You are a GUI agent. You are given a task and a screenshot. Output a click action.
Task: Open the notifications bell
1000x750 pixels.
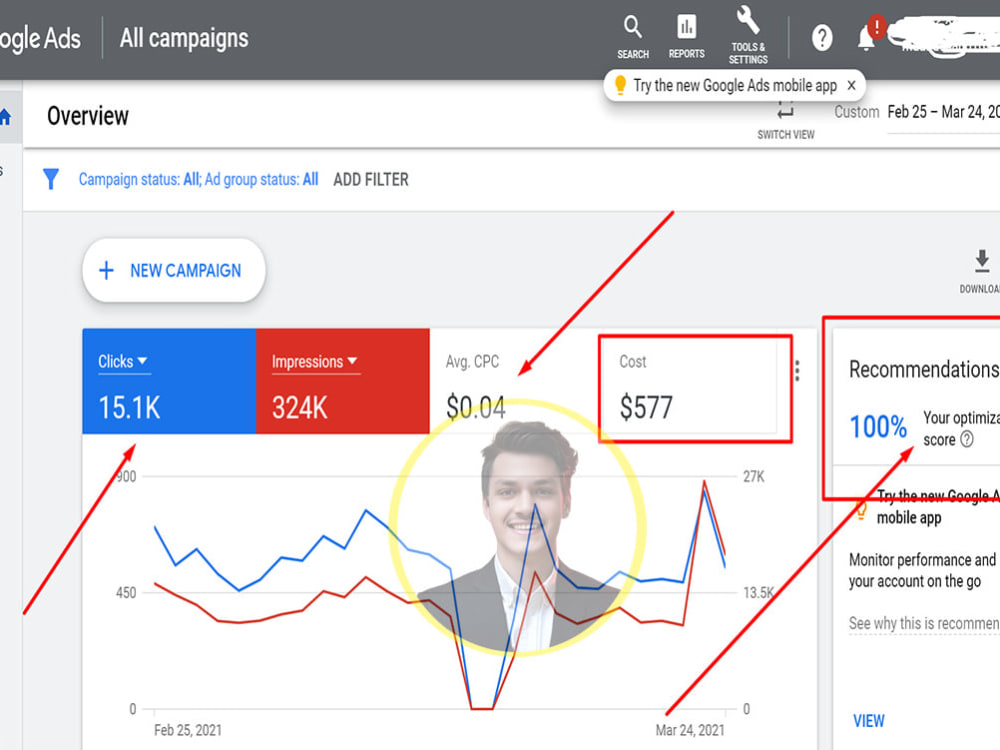[866, 38]
